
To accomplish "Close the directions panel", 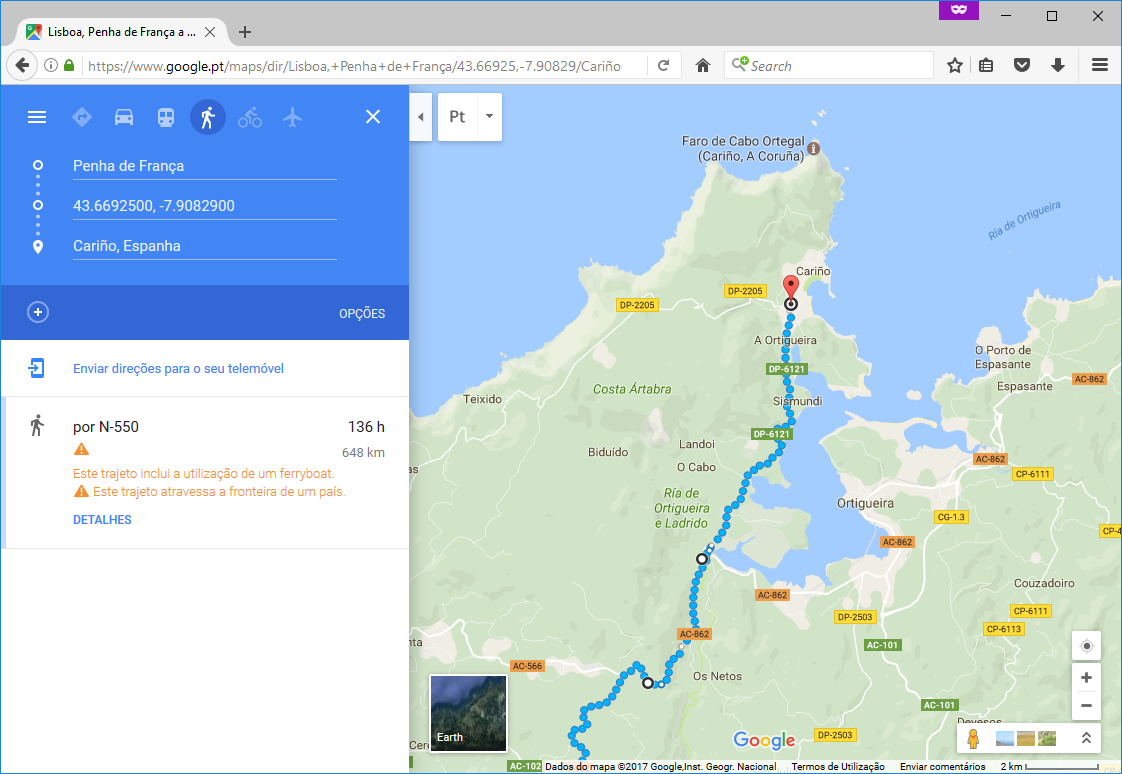I will point(373,117).
